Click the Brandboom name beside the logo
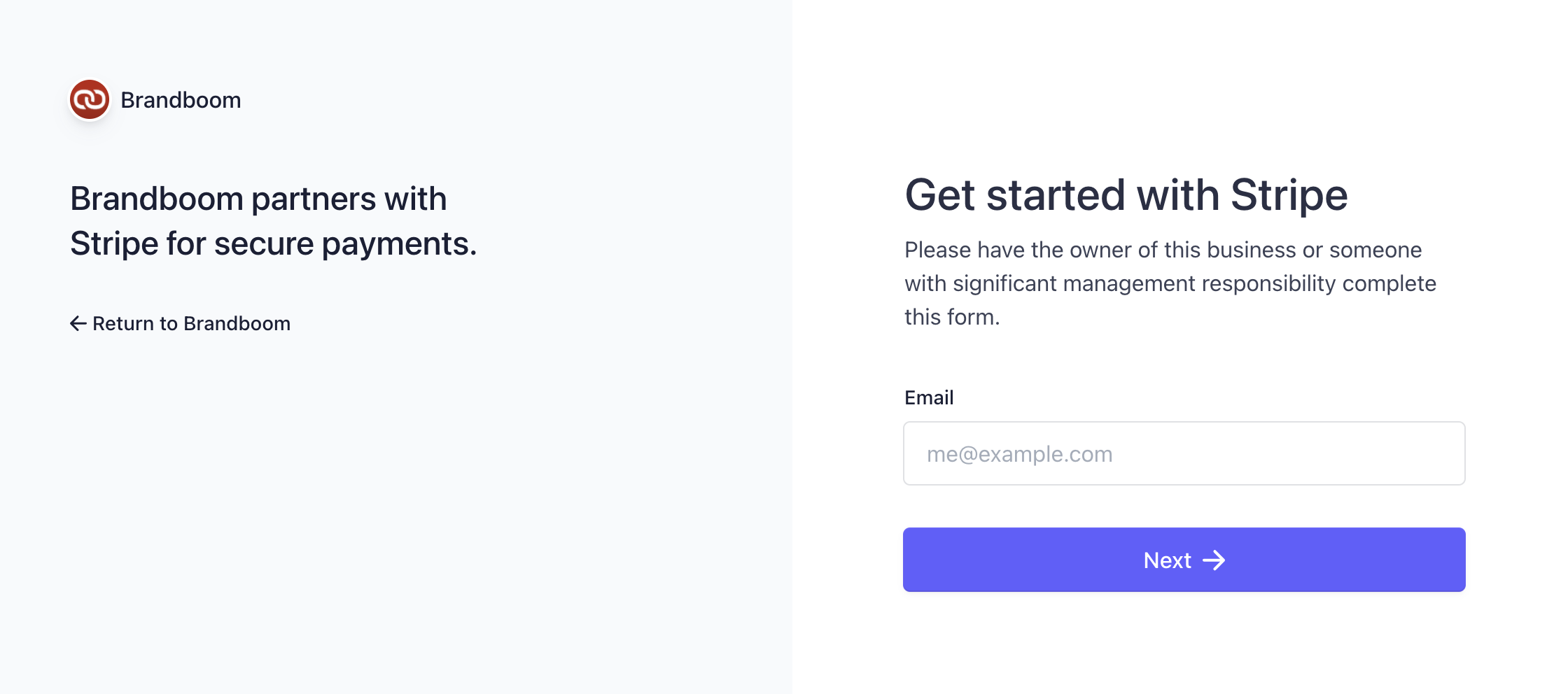This screenshot has width=1568, height=694. [x=181, y=100]
